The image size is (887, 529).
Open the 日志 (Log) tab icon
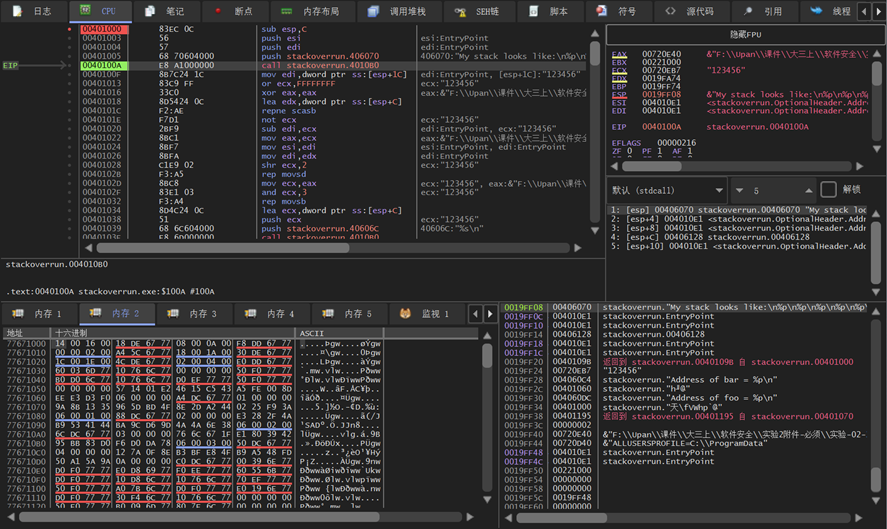(17, 11)
